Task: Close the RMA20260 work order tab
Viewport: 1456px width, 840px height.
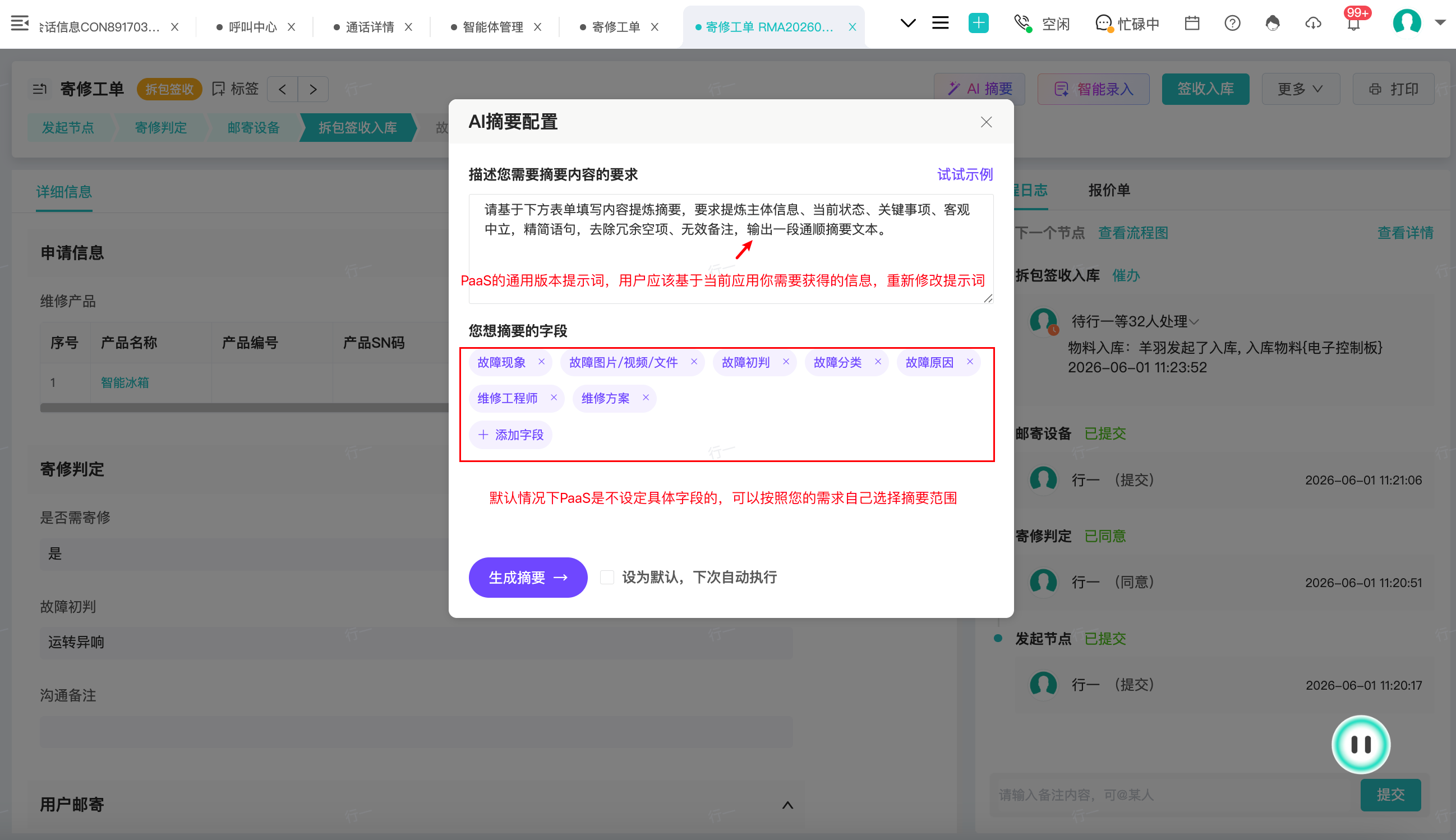Action: click(x=853, y=27)
